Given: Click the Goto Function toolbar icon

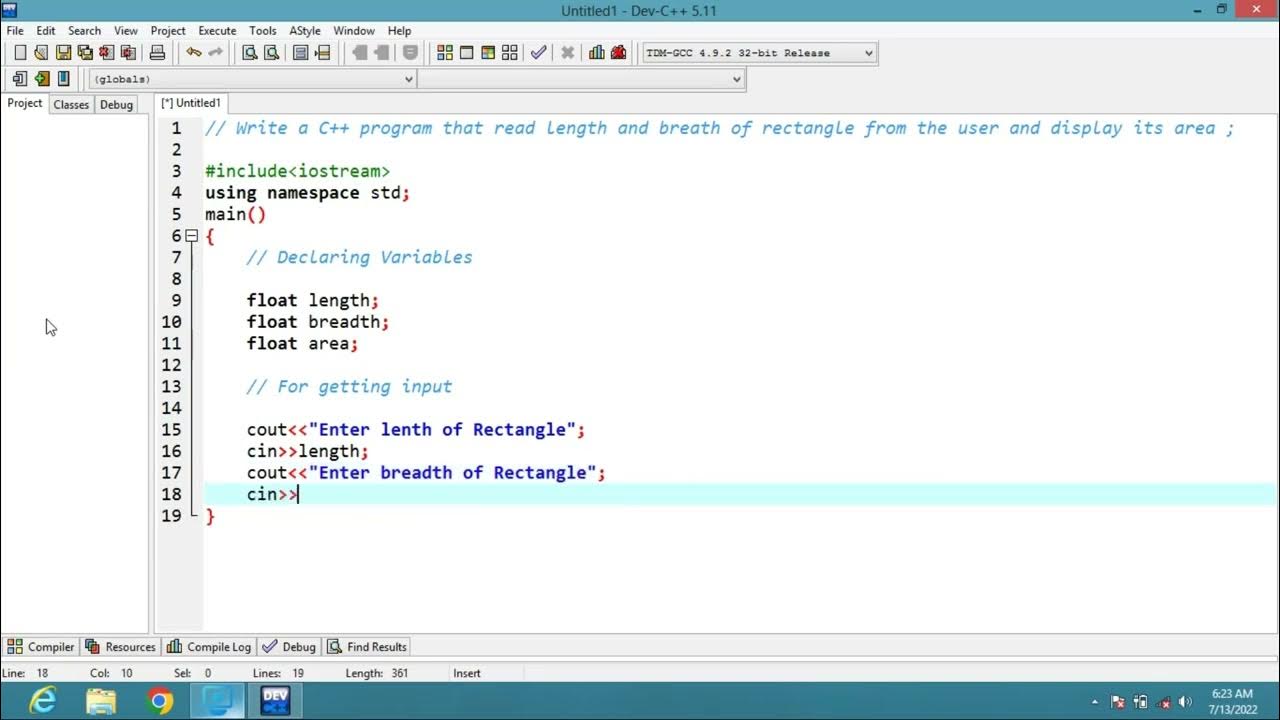Looking at the screenshot, I should coord(300,53).
